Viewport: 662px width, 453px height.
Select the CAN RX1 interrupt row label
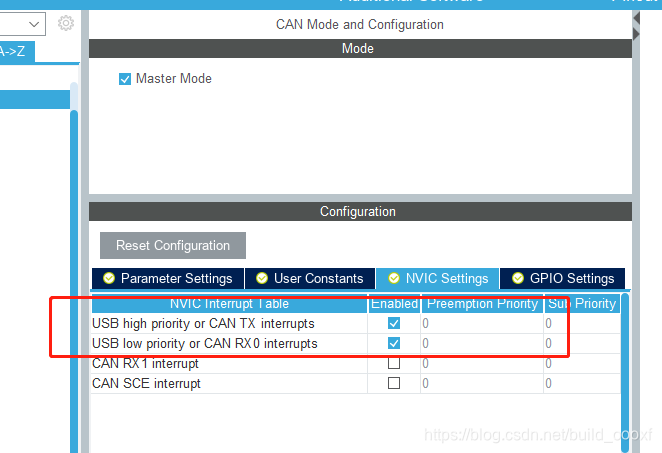point(145,363)
